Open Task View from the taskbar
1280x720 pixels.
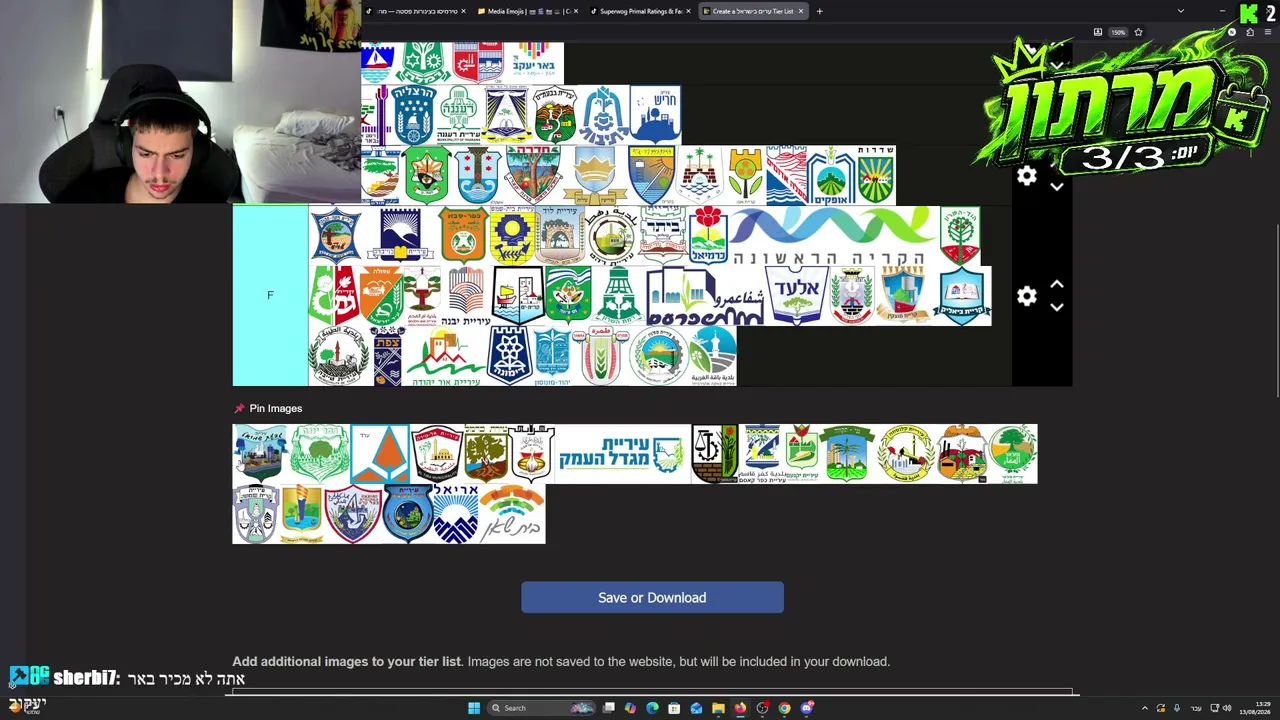coord(608,708)
